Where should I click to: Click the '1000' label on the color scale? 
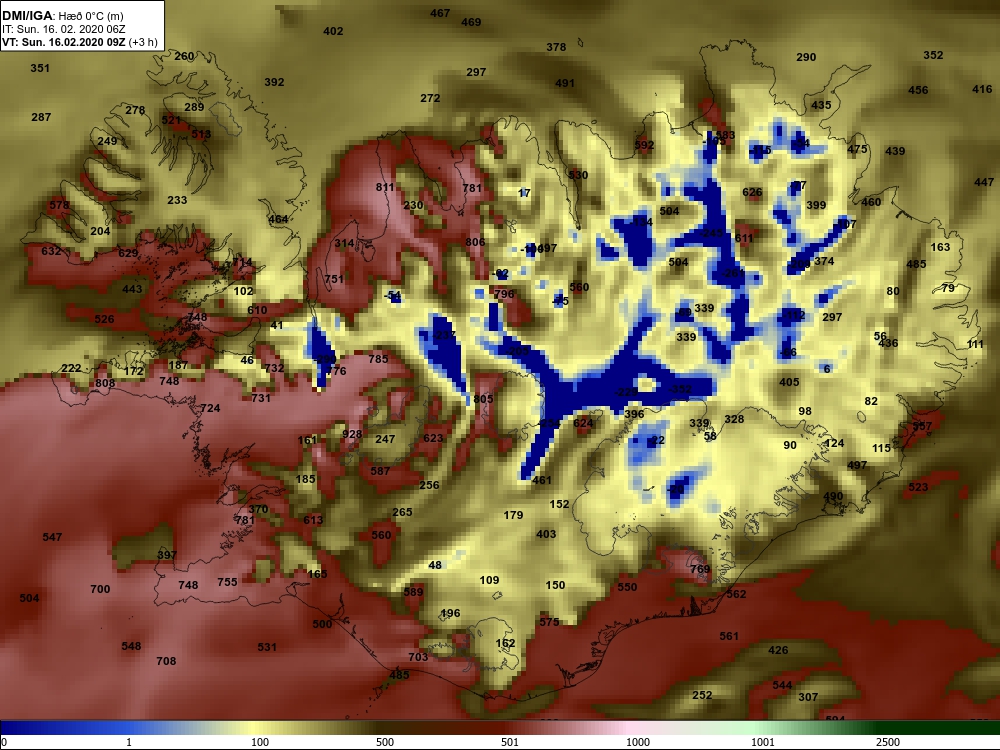pyautogui.click(x=638, y=742)
